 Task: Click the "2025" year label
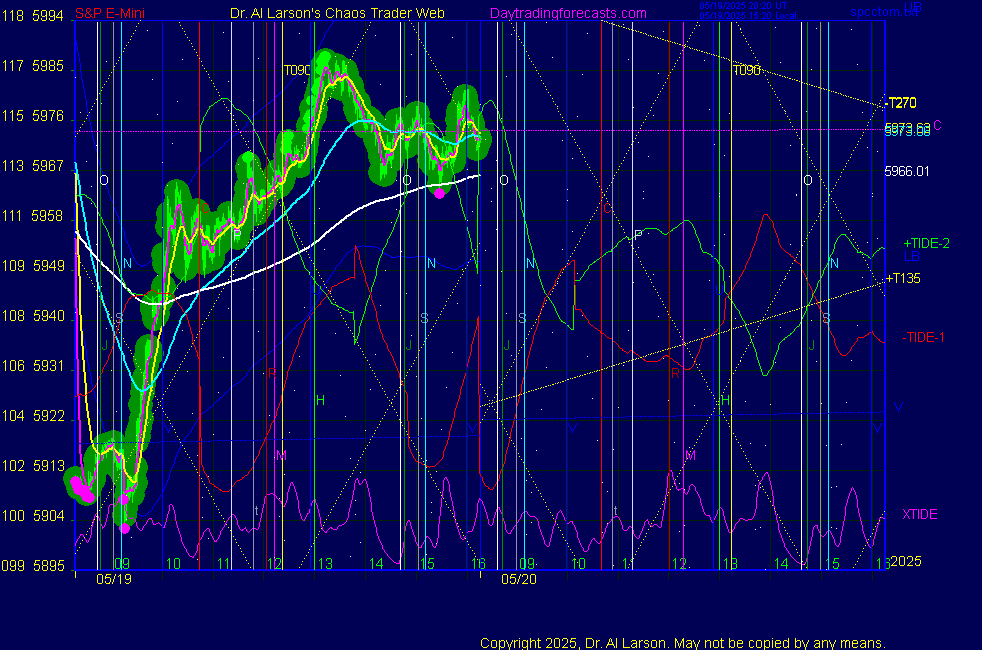906,561
